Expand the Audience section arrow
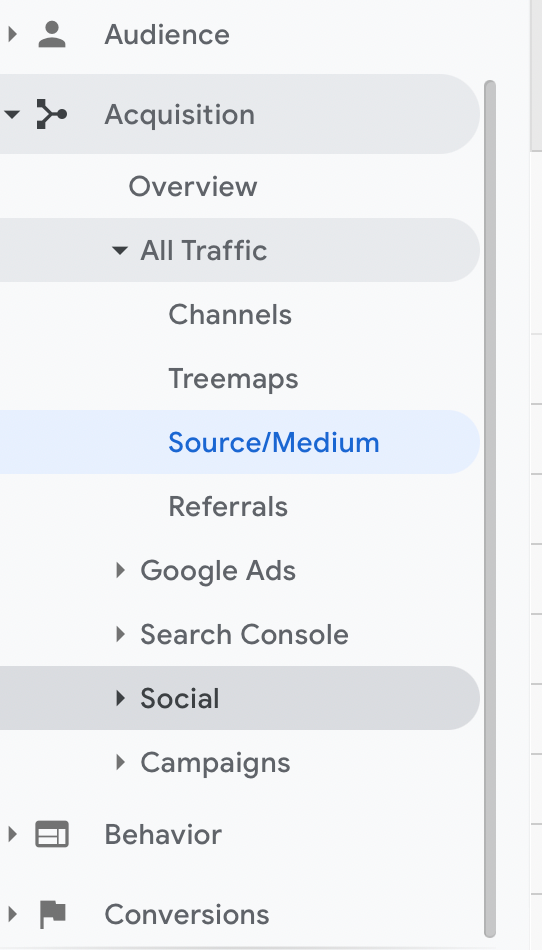The width and height of the screenshot is (542, 950). pos(12,35)
